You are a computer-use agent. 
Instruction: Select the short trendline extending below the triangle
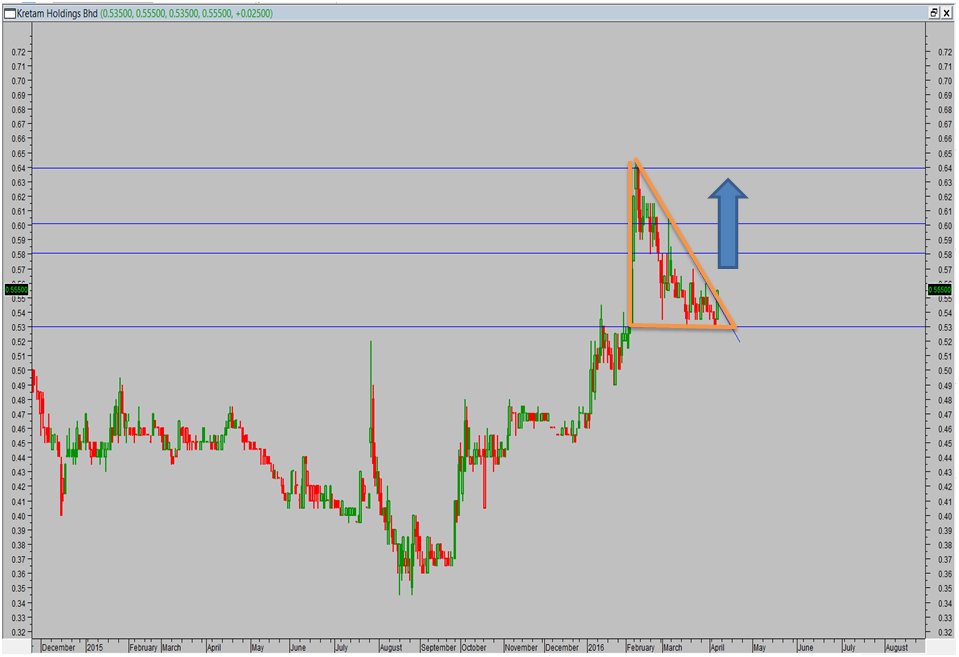pyautogui.click(x=738, y=338)
